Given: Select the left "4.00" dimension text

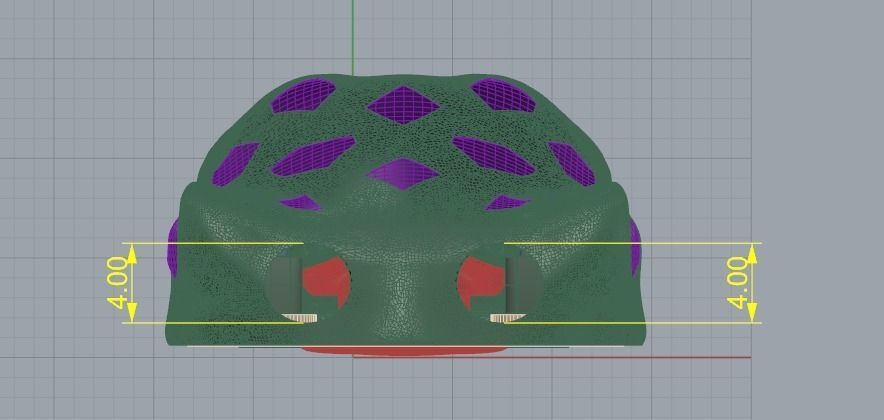Looking at the screenshot, I should [x=117, y=283].
